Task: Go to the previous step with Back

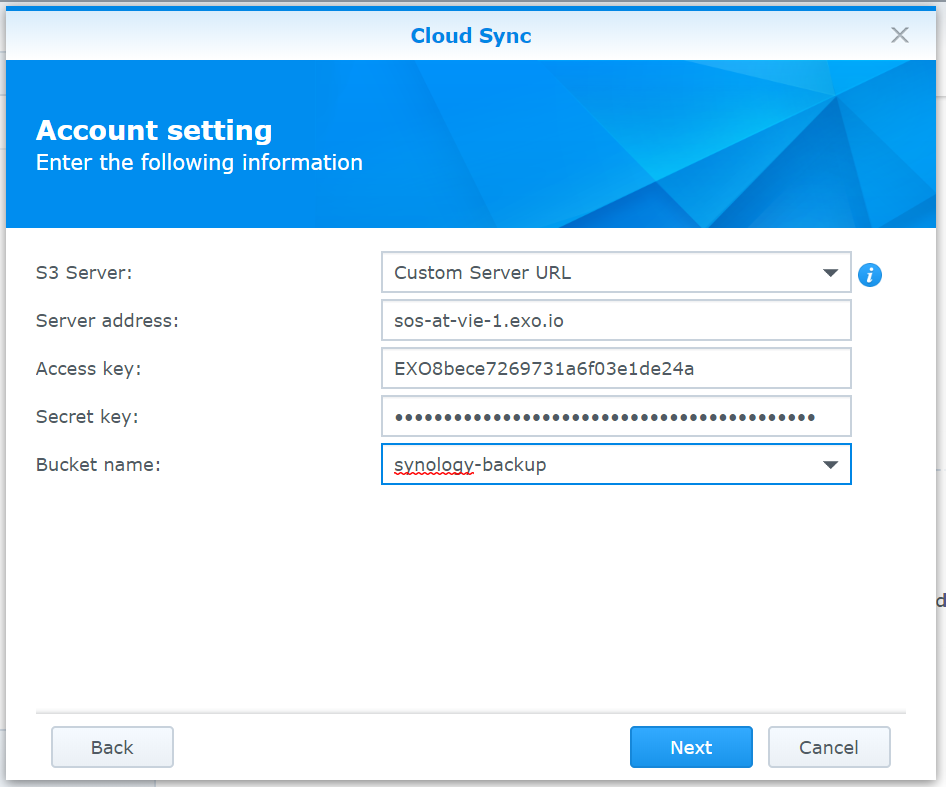Action: 112,747
